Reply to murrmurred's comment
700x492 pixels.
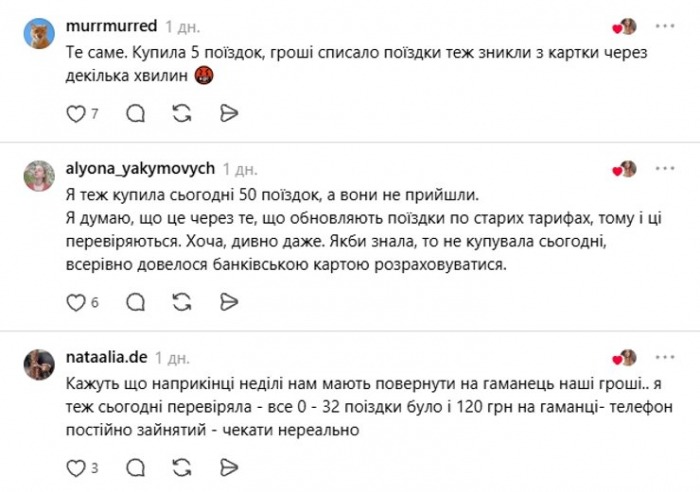click(x=135, y=114)
